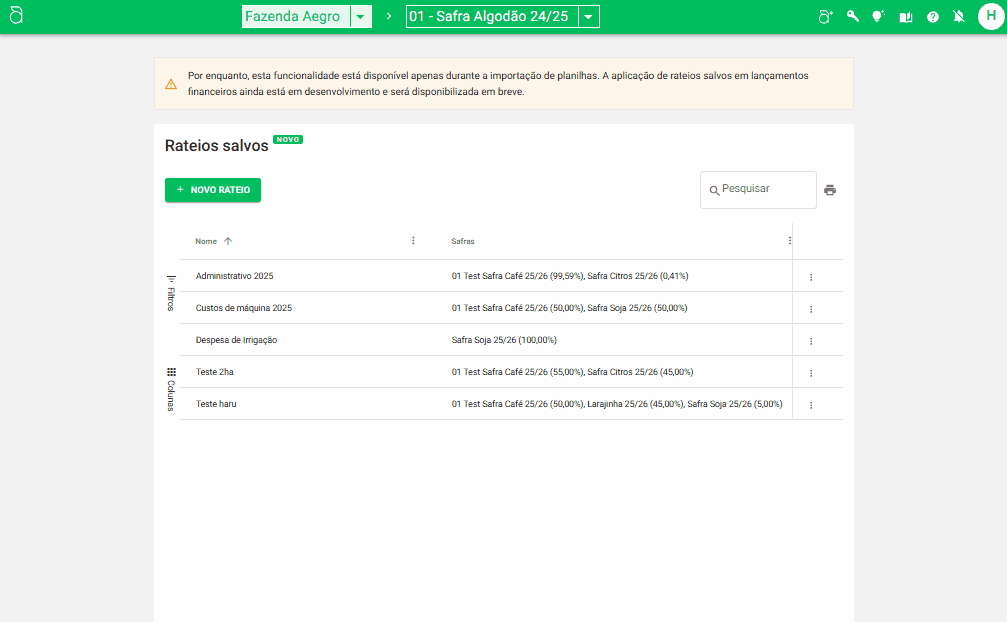Expand the Safra Algodão 24/25 dropdown
The height and width of the screenshot is (622, 1007).
[x=589, y=17]
